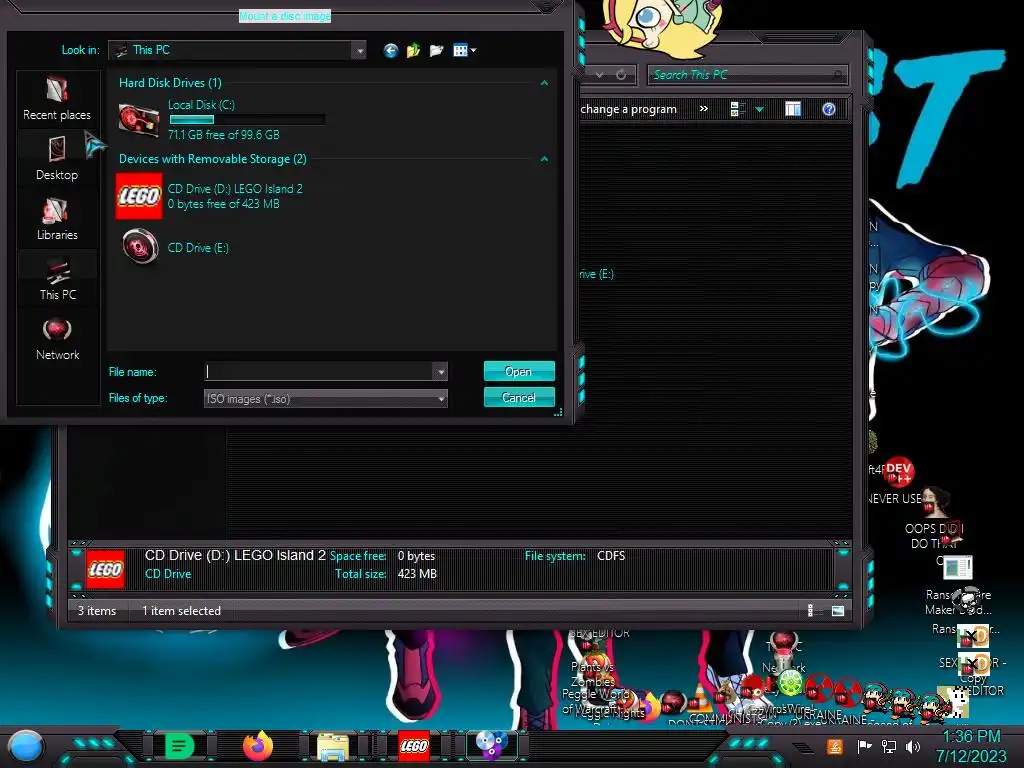
Task: Click '1 item selected' in status bar
Action: click(x=182, y=611)
